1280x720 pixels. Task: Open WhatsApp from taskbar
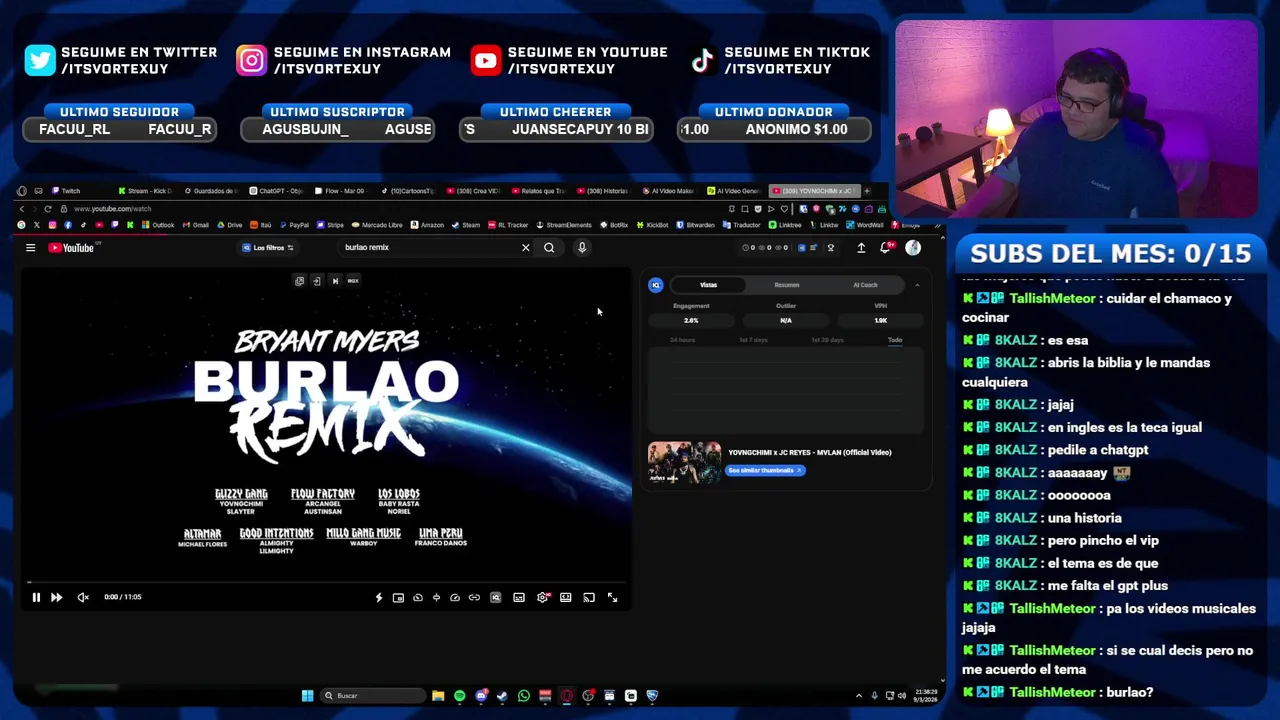523,696
